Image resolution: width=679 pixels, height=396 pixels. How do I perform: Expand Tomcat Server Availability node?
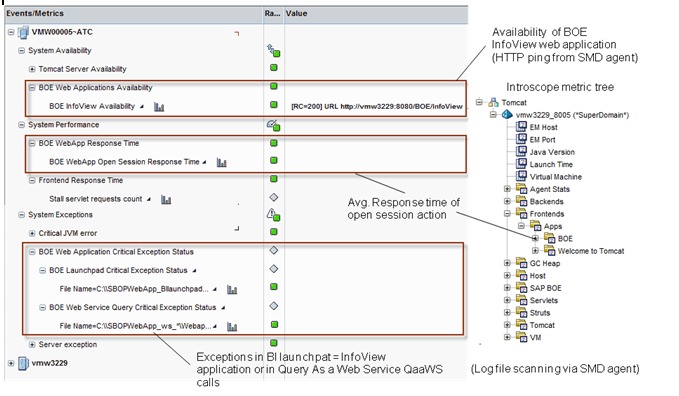32,69
